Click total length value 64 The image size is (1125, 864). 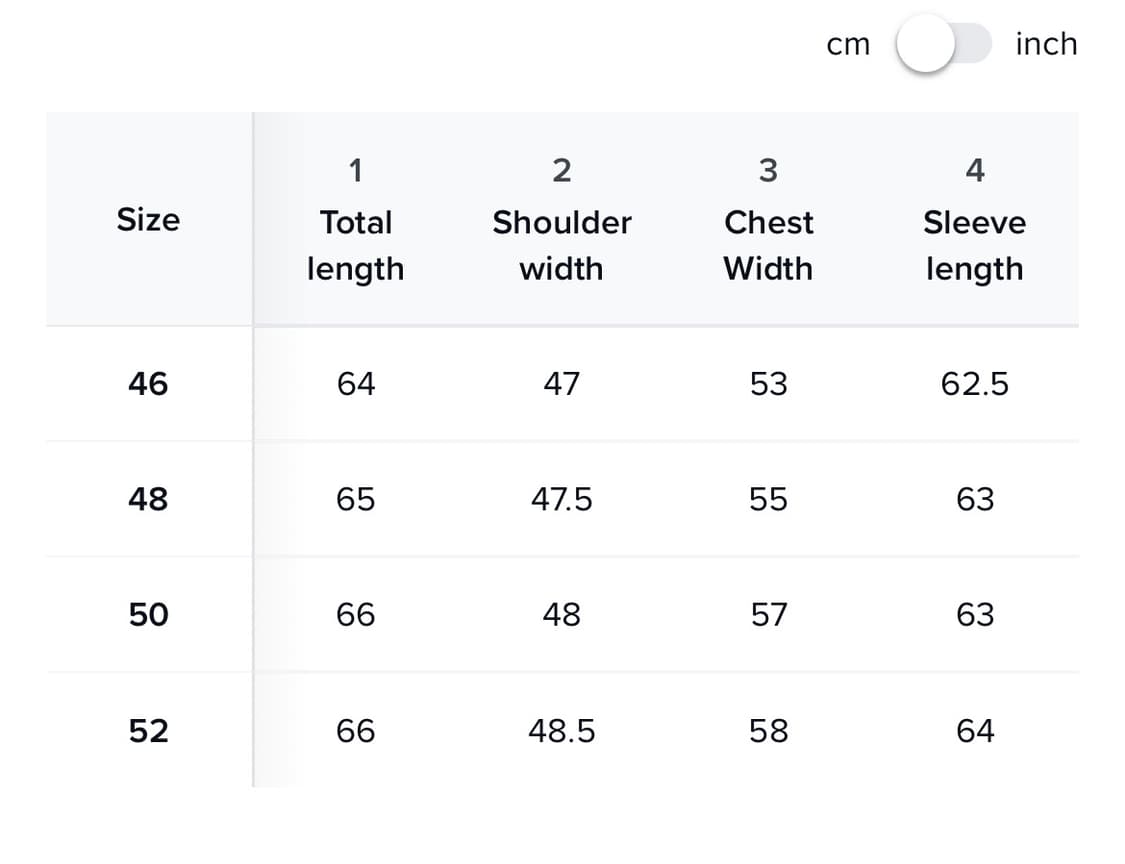point(355,384)
